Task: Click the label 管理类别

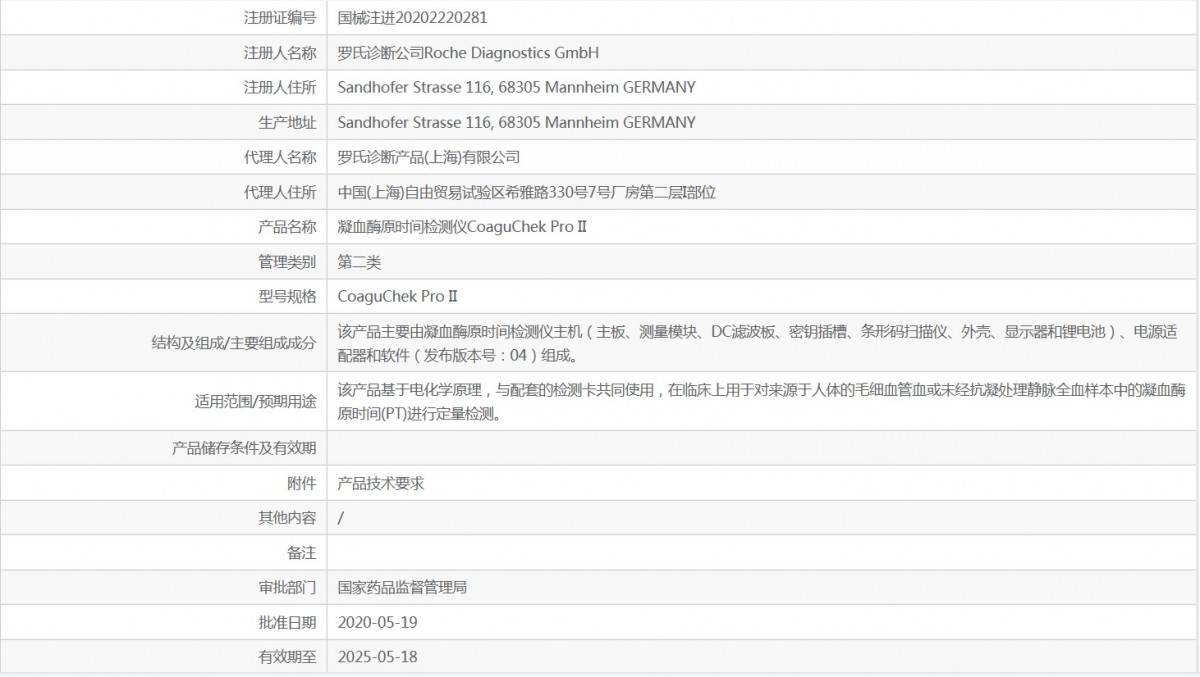Action: pyautogui.click(x=287, y=262)
